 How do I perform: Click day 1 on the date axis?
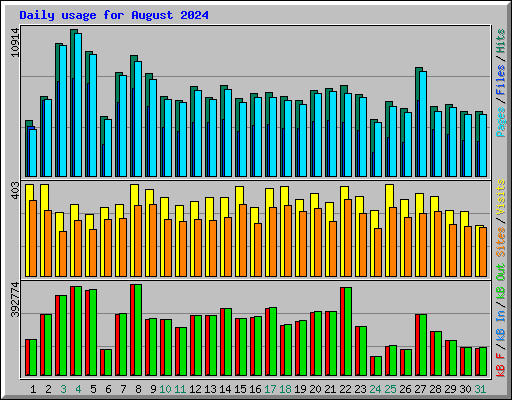click(x=33, y=389)
